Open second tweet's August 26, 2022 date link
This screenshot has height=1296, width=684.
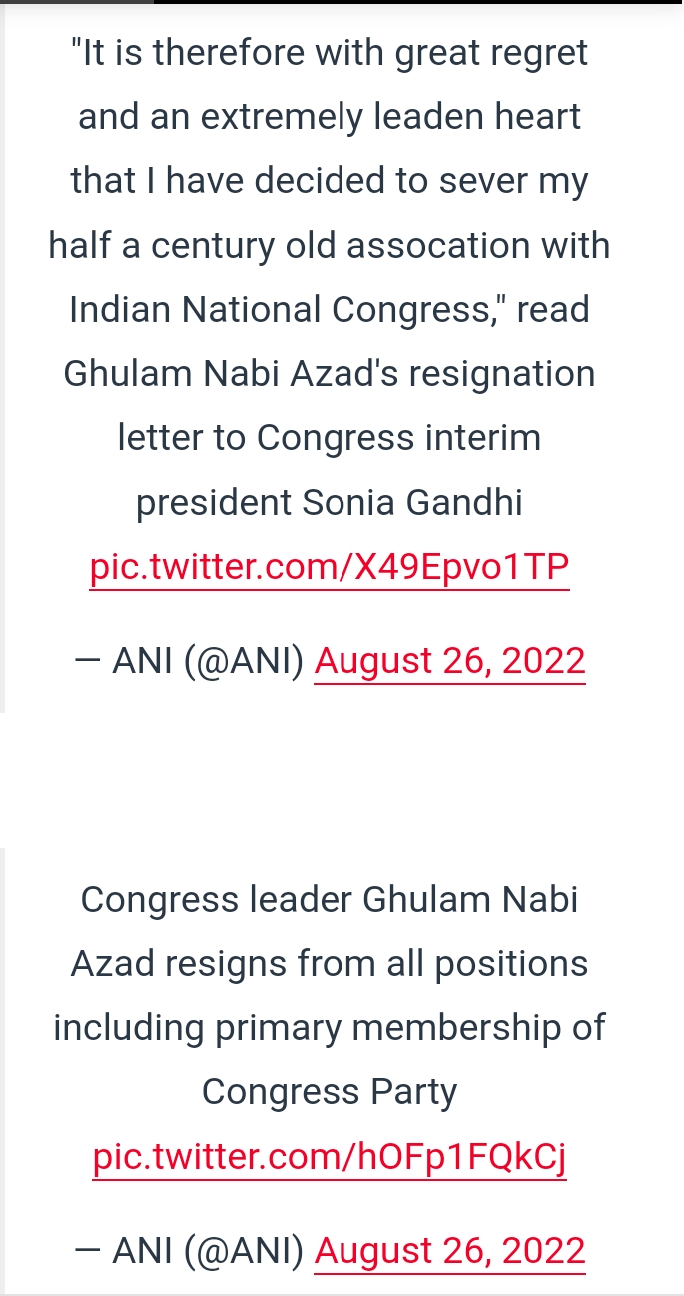[x=450, y=1250]
